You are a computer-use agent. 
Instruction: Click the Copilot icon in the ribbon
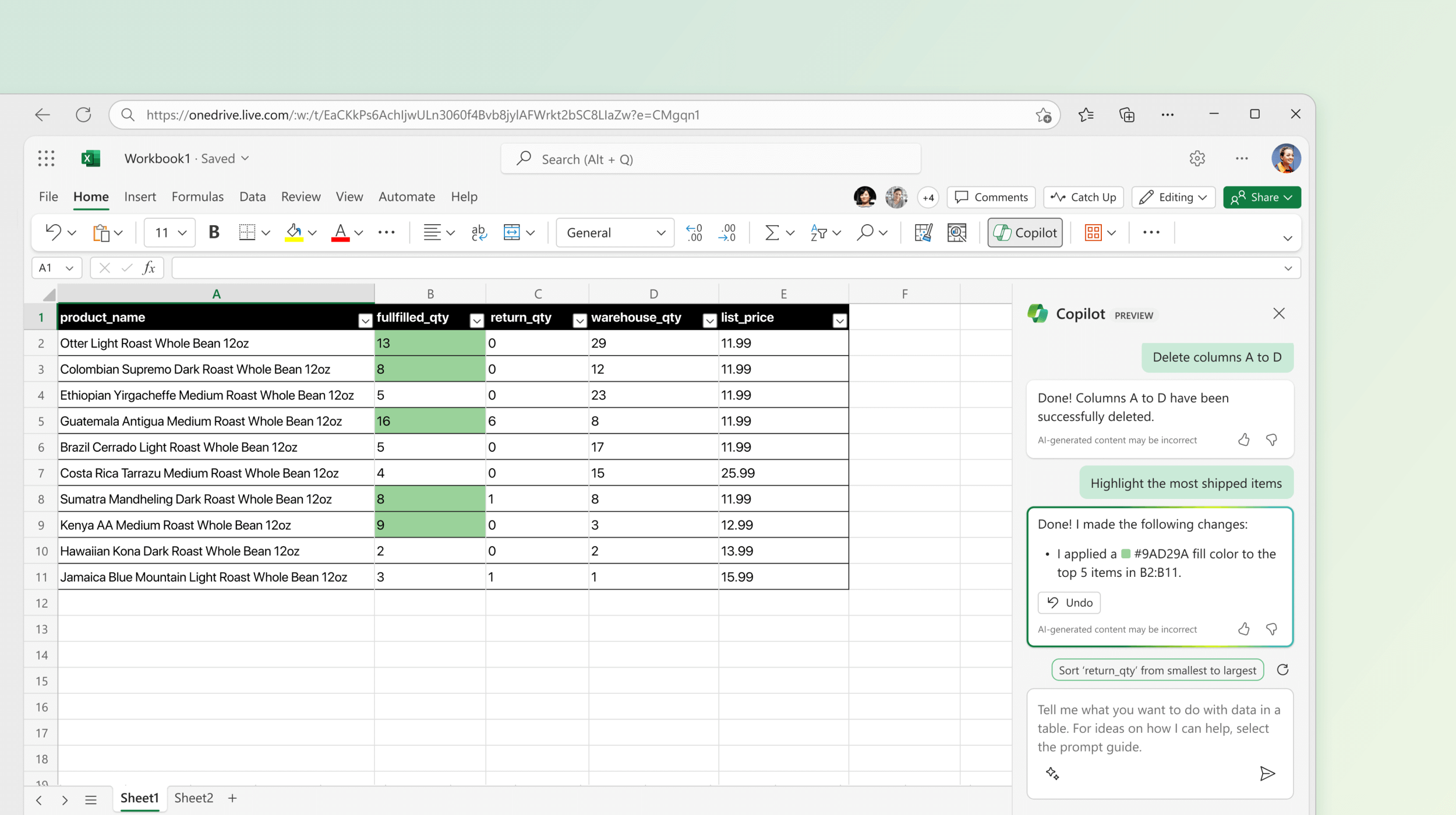1026,232
